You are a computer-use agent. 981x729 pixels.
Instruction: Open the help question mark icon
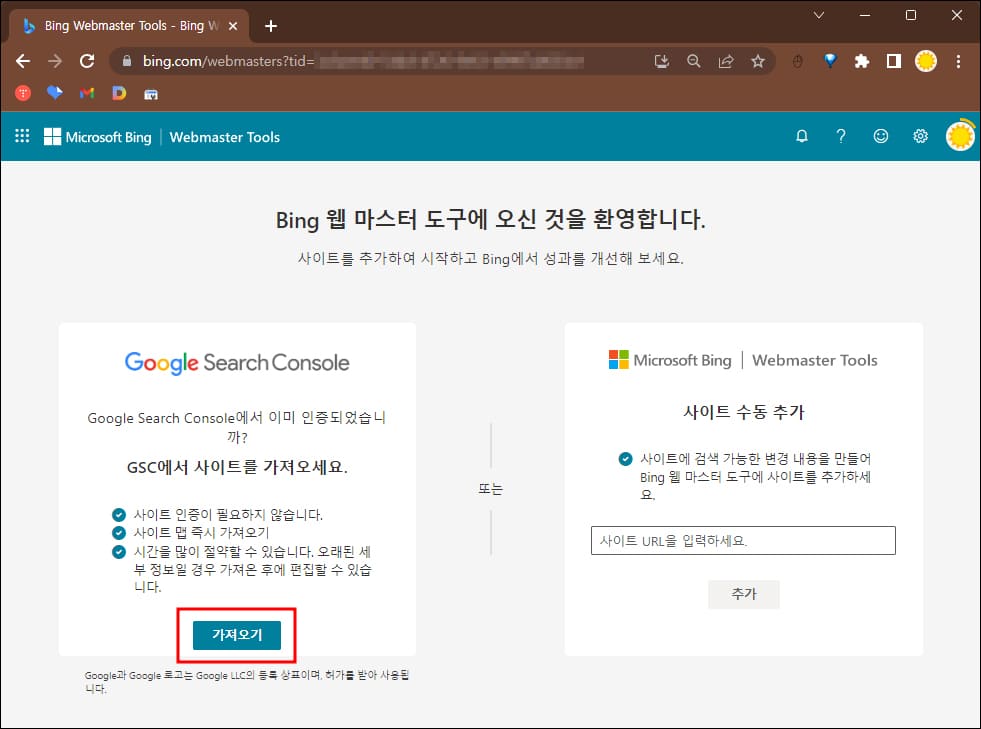[x=841, y=136]
